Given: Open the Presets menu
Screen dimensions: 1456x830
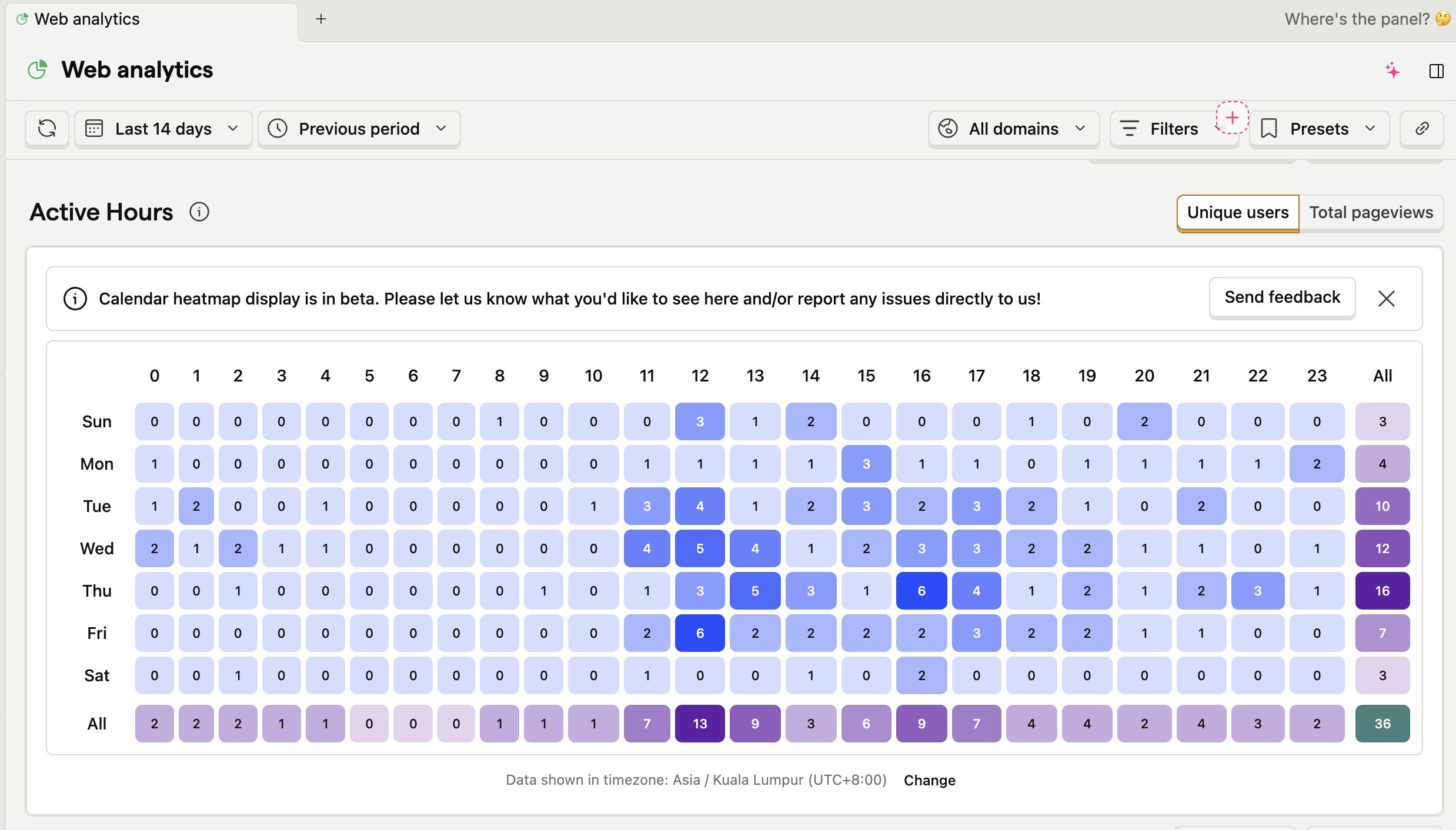Looking at the screenshot, I should [1319, 129].
